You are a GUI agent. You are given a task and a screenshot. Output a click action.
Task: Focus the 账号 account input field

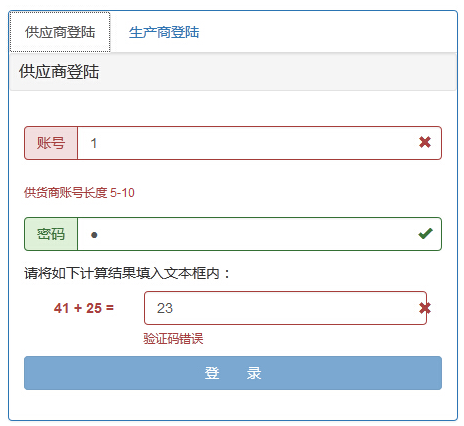tap(259, 143)
